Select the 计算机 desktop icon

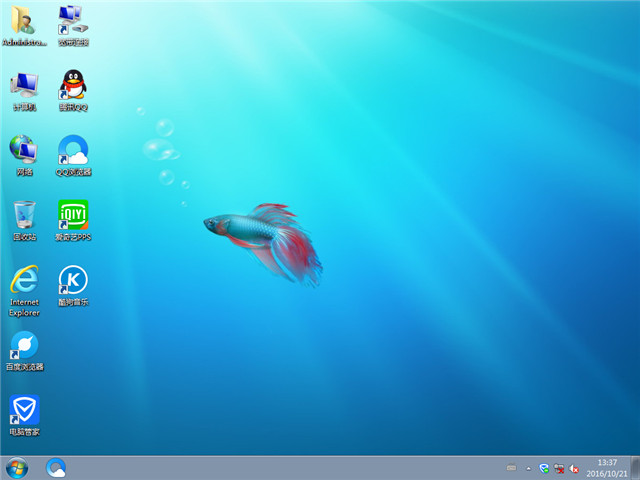pyautogui.click(x=24, y=91)
